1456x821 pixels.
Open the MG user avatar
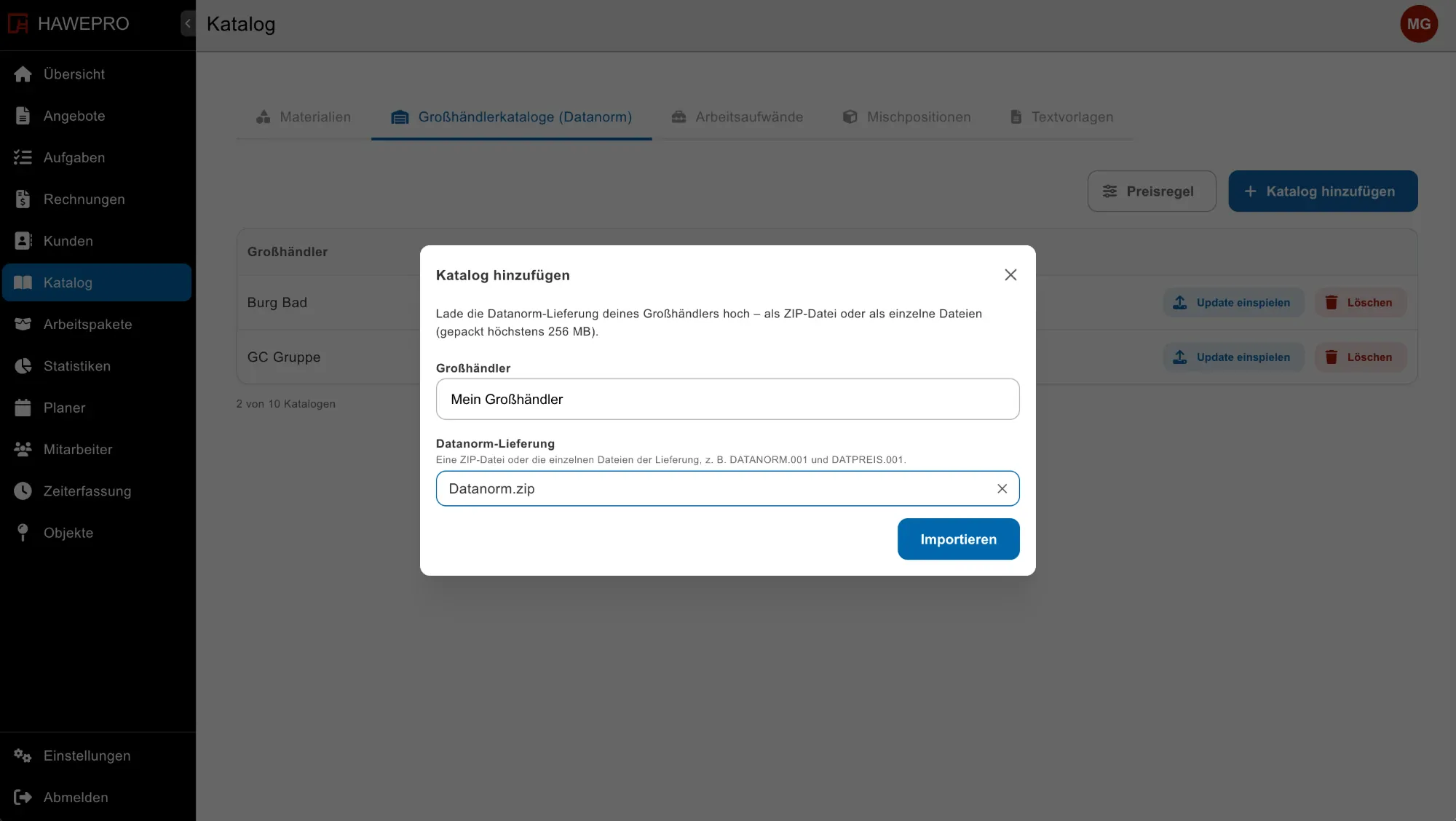click(1419, 24)
